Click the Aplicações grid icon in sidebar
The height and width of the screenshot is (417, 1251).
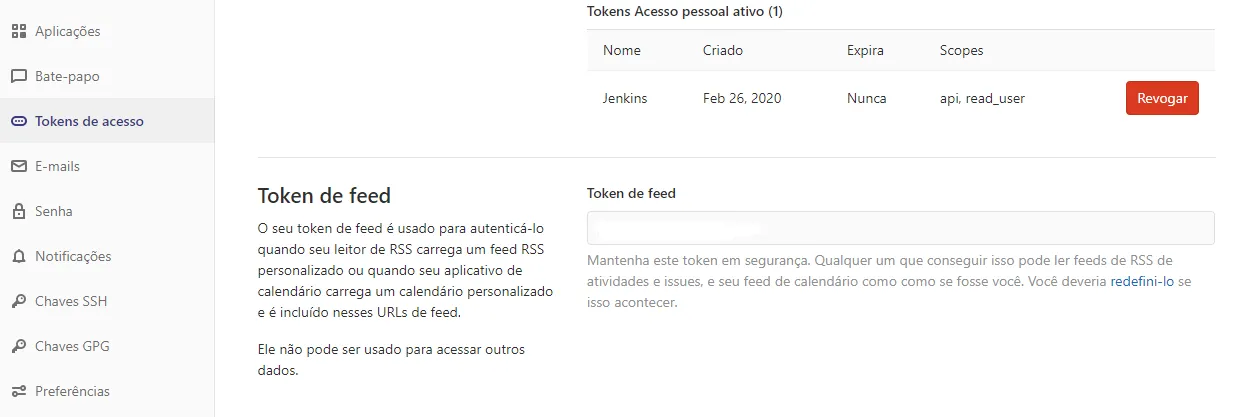18,31
